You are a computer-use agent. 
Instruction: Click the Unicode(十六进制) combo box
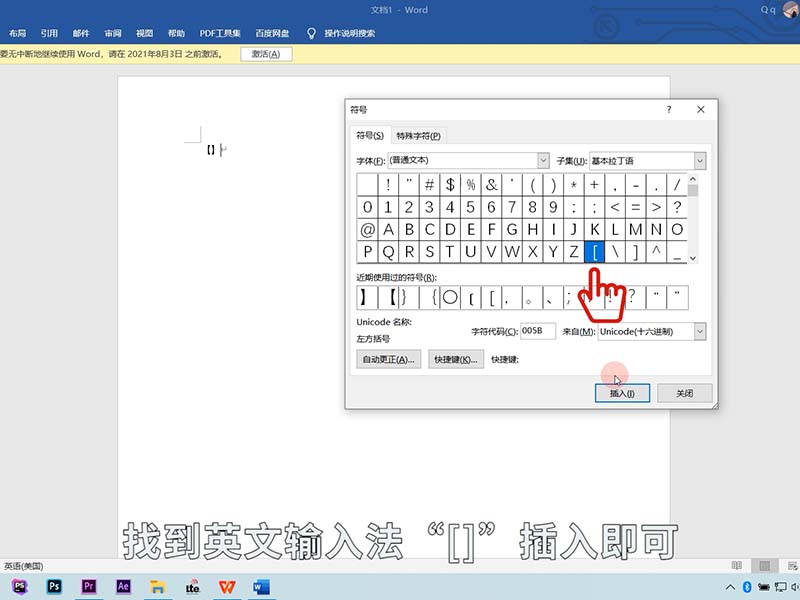coord(652,332)
